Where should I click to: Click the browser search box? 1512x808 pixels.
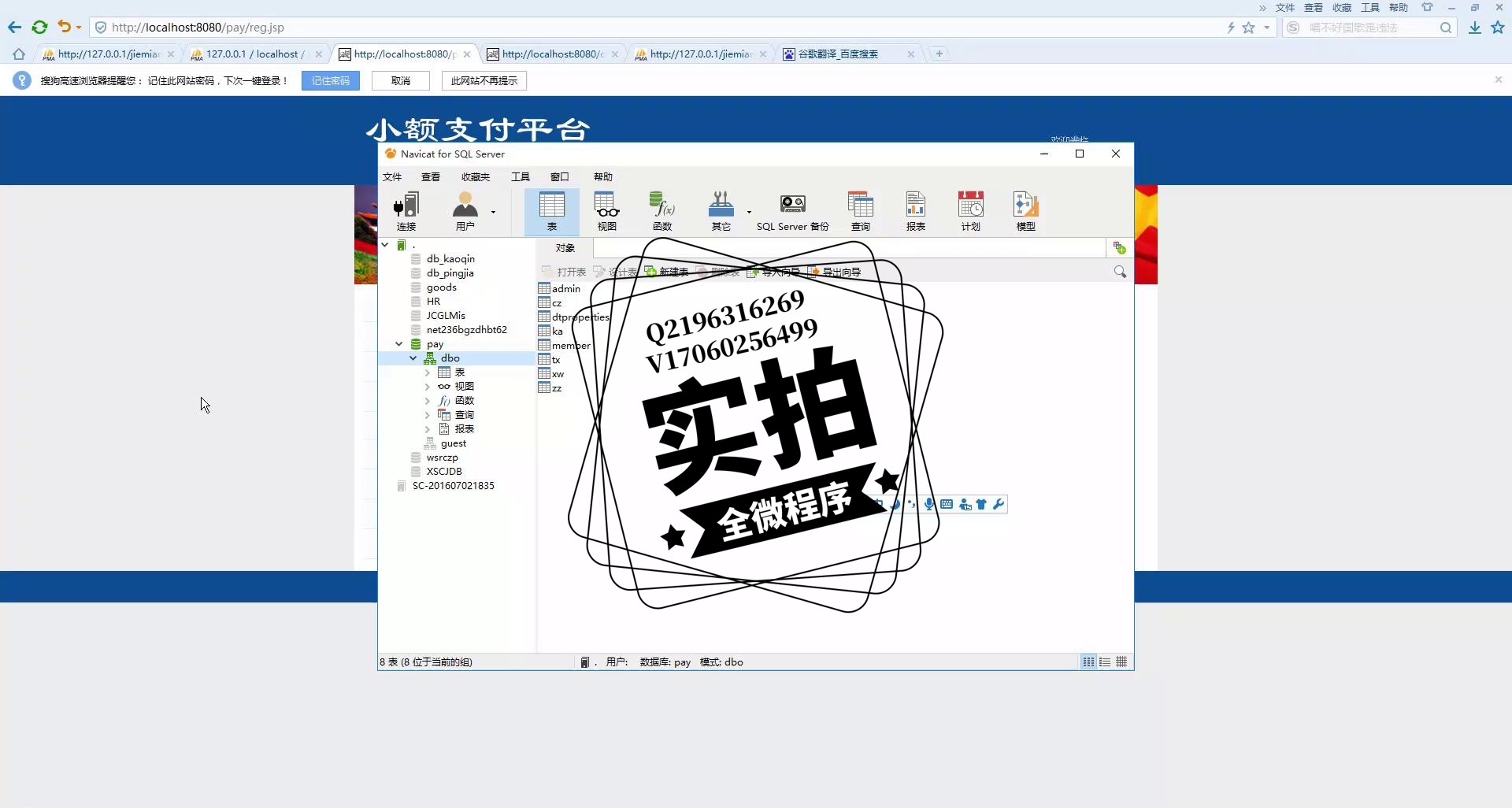pyautogui.click(x=1370, y=28)
